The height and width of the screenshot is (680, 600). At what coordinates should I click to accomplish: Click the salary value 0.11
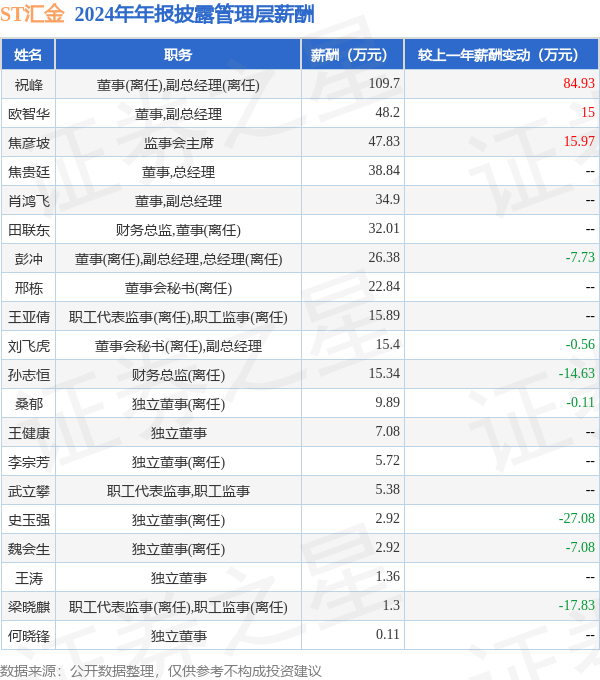388,635
